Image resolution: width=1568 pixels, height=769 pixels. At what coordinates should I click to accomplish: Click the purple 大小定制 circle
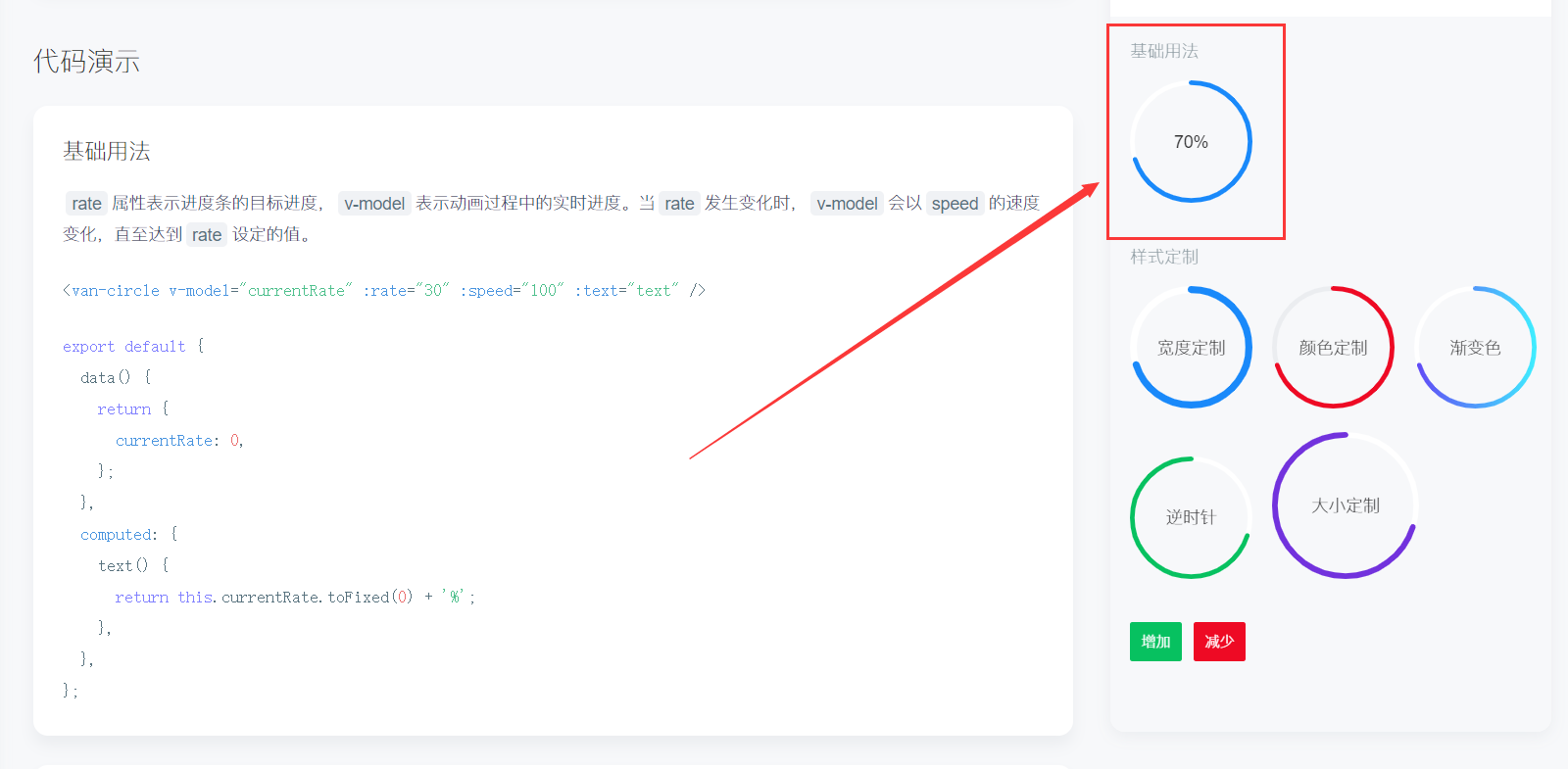pyautogui.click(x=1345, y=505)
